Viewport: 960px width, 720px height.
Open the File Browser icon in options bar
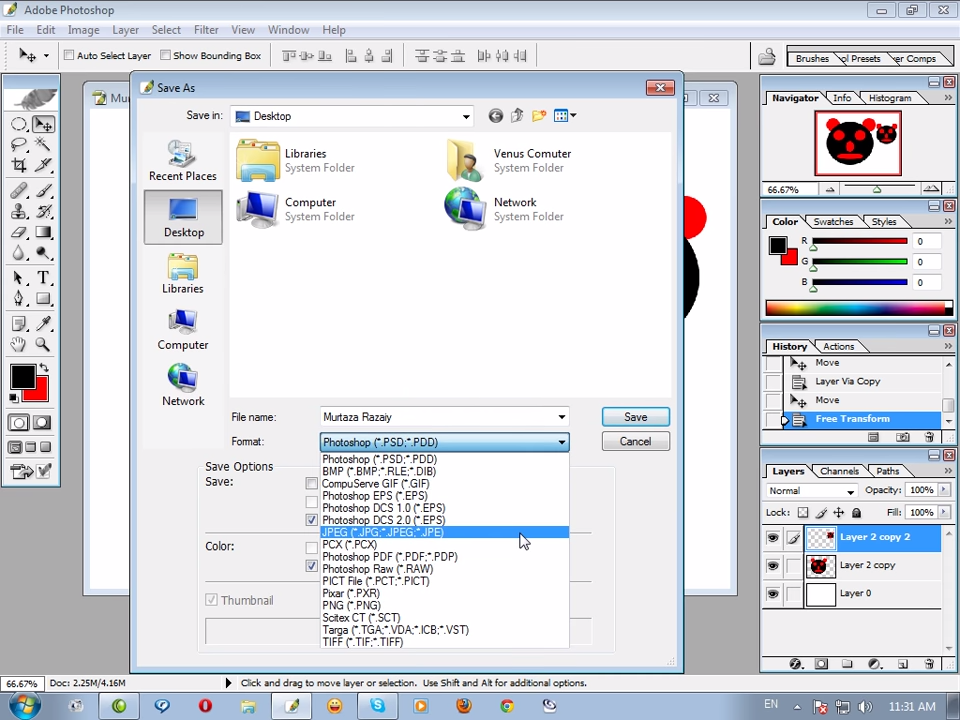click(767, 57)
